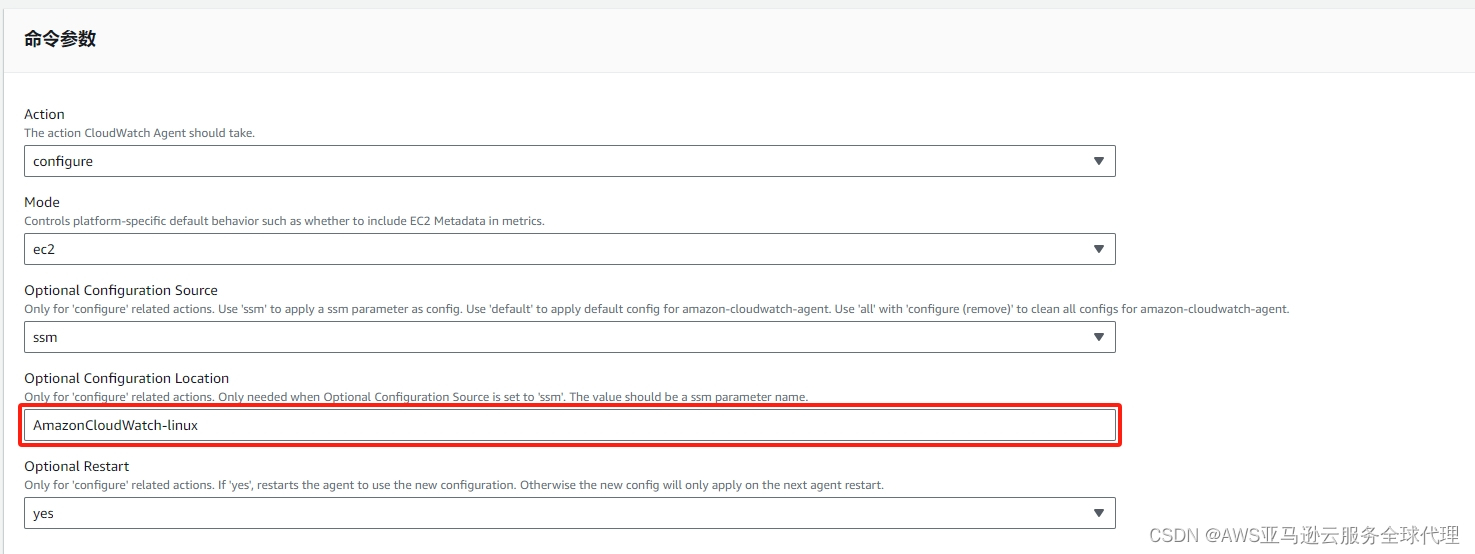Screen dimensions: 1475x554
Task: Click the Optional Configuration Location label
Action: (x=127, y=378)
